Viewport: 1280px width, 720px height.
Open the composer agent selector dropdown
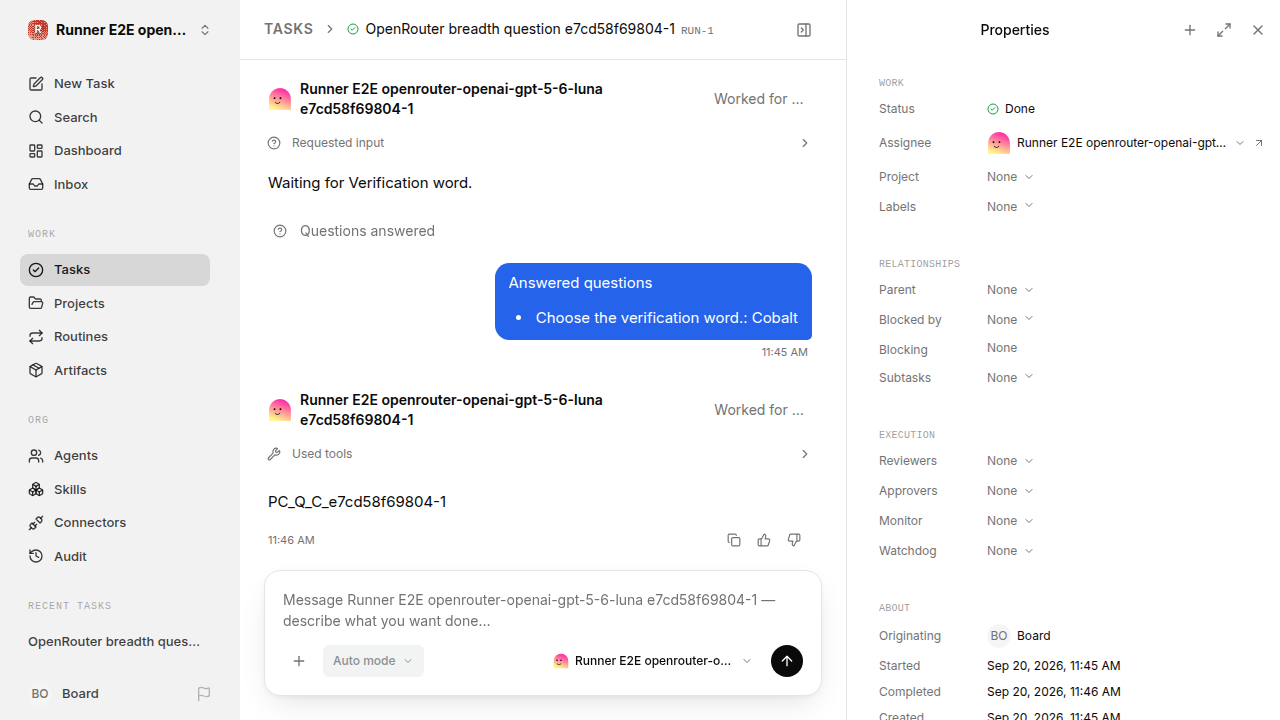pos(652,661)
